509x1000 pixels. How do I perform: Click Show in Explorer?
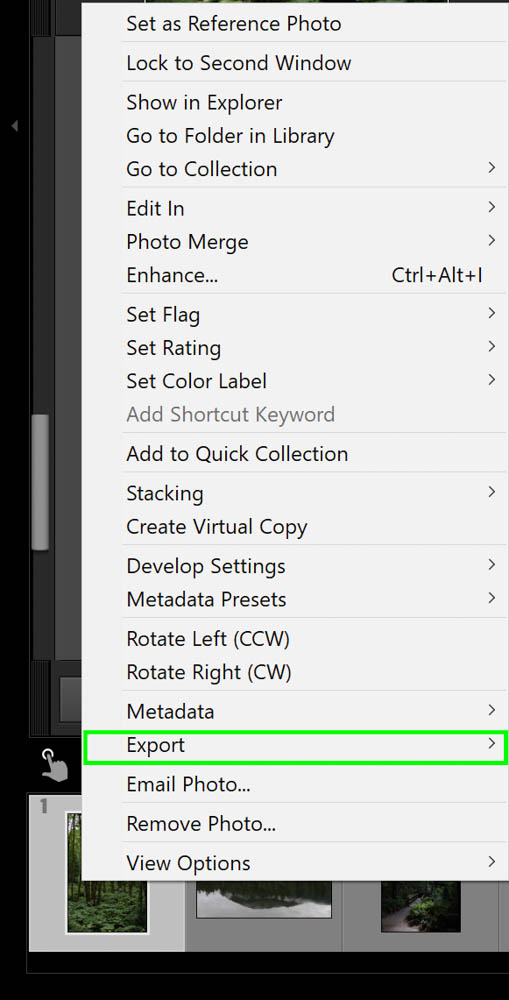coord(204,103)
